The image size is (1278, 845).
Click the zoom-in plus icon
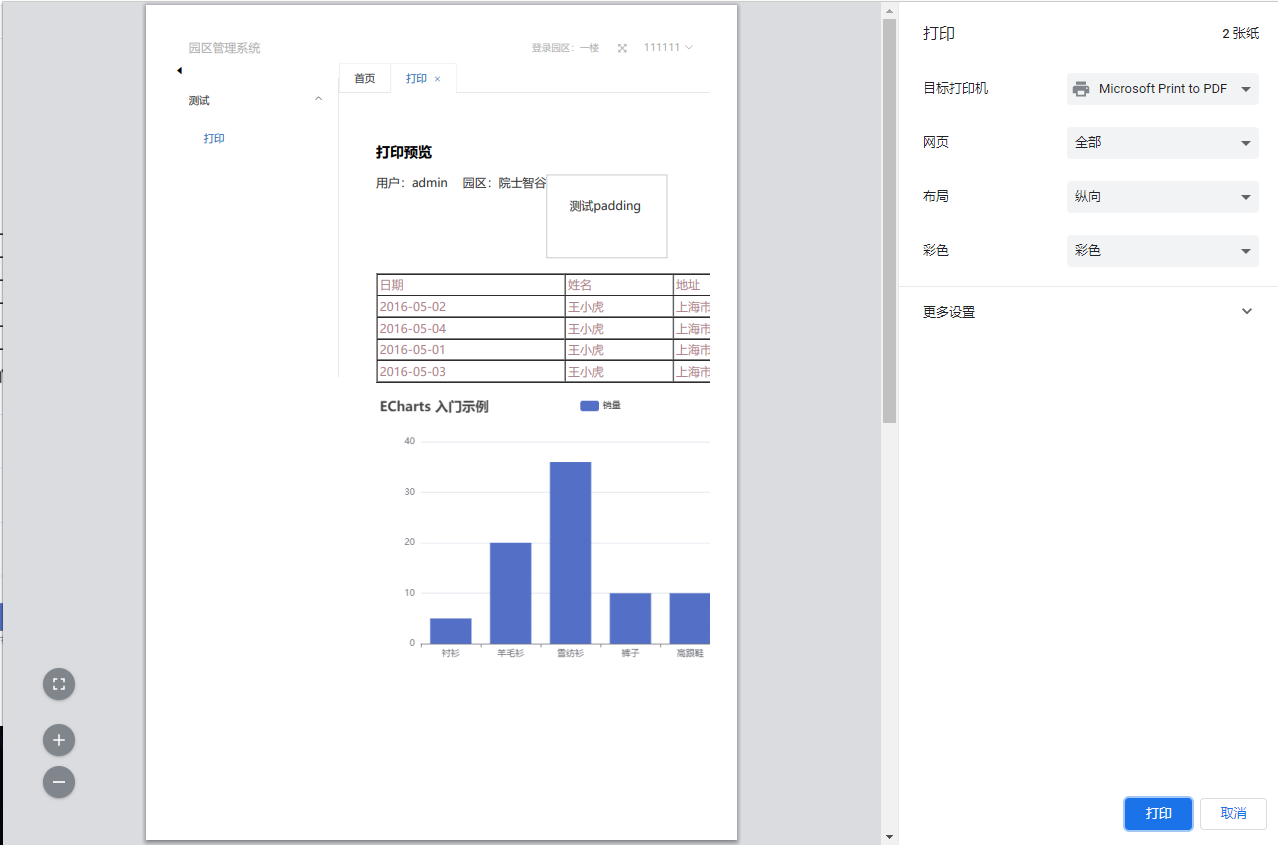click(58, 740)
